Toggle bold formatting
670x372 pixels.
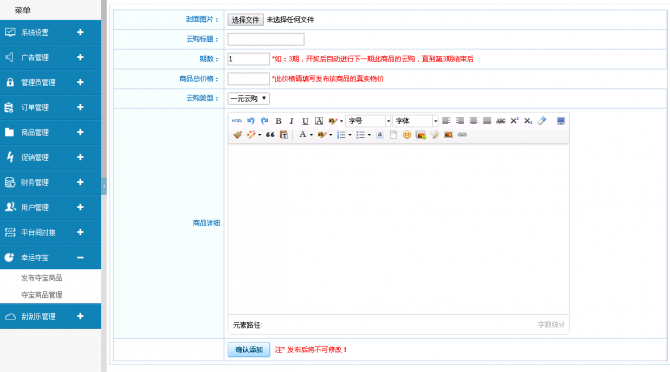tap(278, 121)
